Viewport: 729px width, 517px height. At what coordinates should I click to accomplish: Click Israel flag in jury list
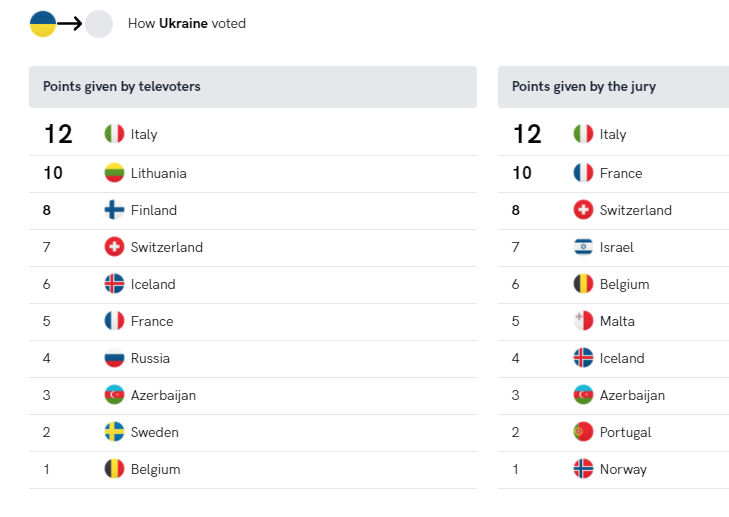point(583,247)
